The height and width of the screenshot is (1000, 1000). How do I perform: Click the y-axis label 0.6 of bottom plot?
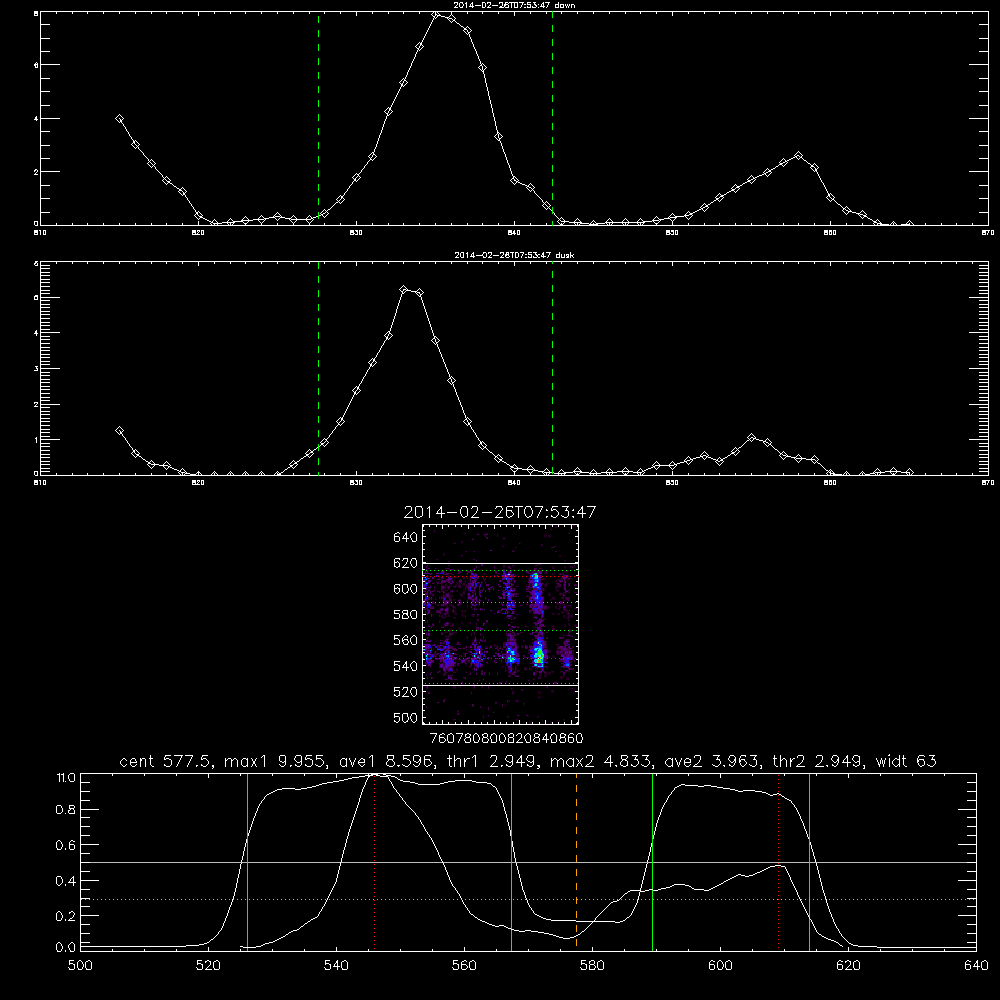[x=66, y=845]
